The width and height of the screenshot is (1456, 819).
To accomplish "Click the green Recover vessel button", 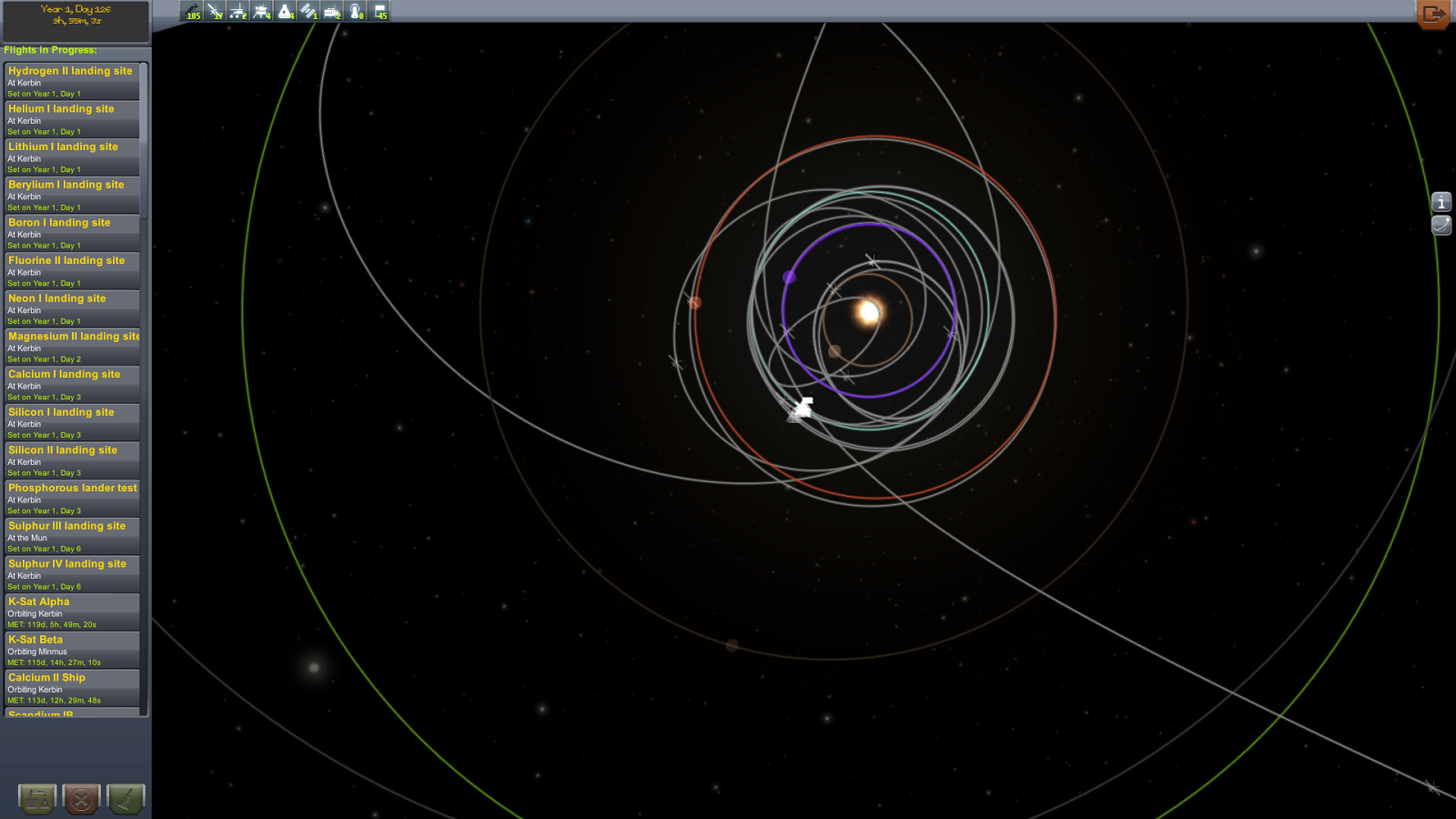I will tap(37, 799).
